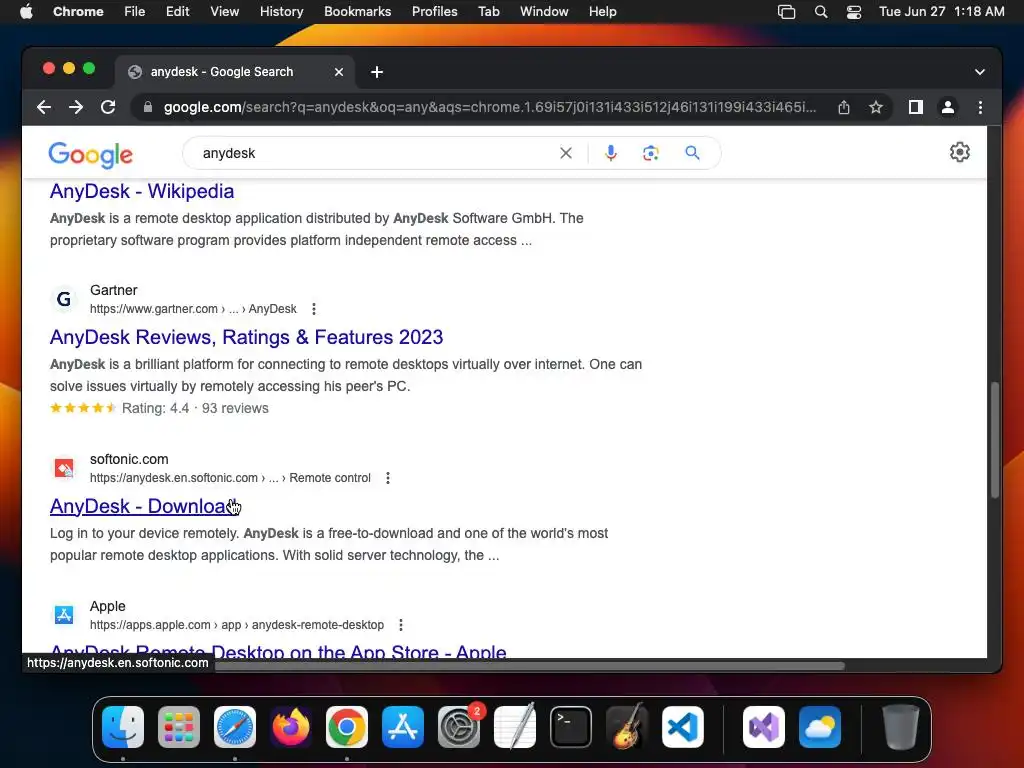Click the Gartner favicon
1024x768 pixels.
pos(63,299)
